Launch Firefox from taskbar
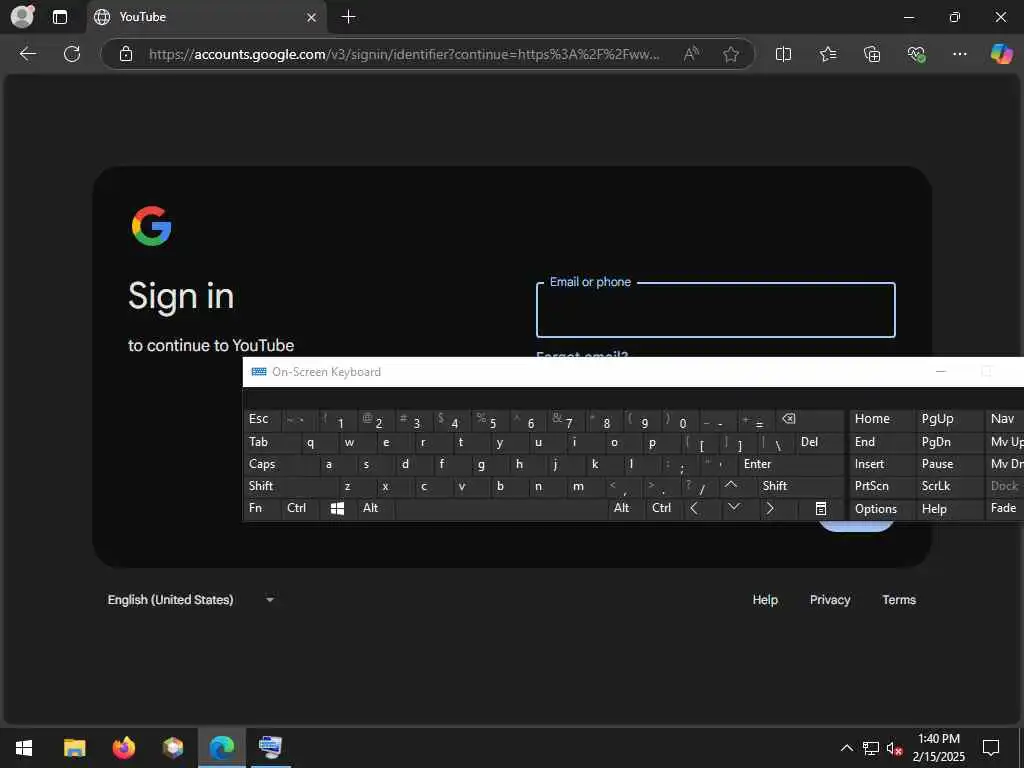 tap(123, 748)
